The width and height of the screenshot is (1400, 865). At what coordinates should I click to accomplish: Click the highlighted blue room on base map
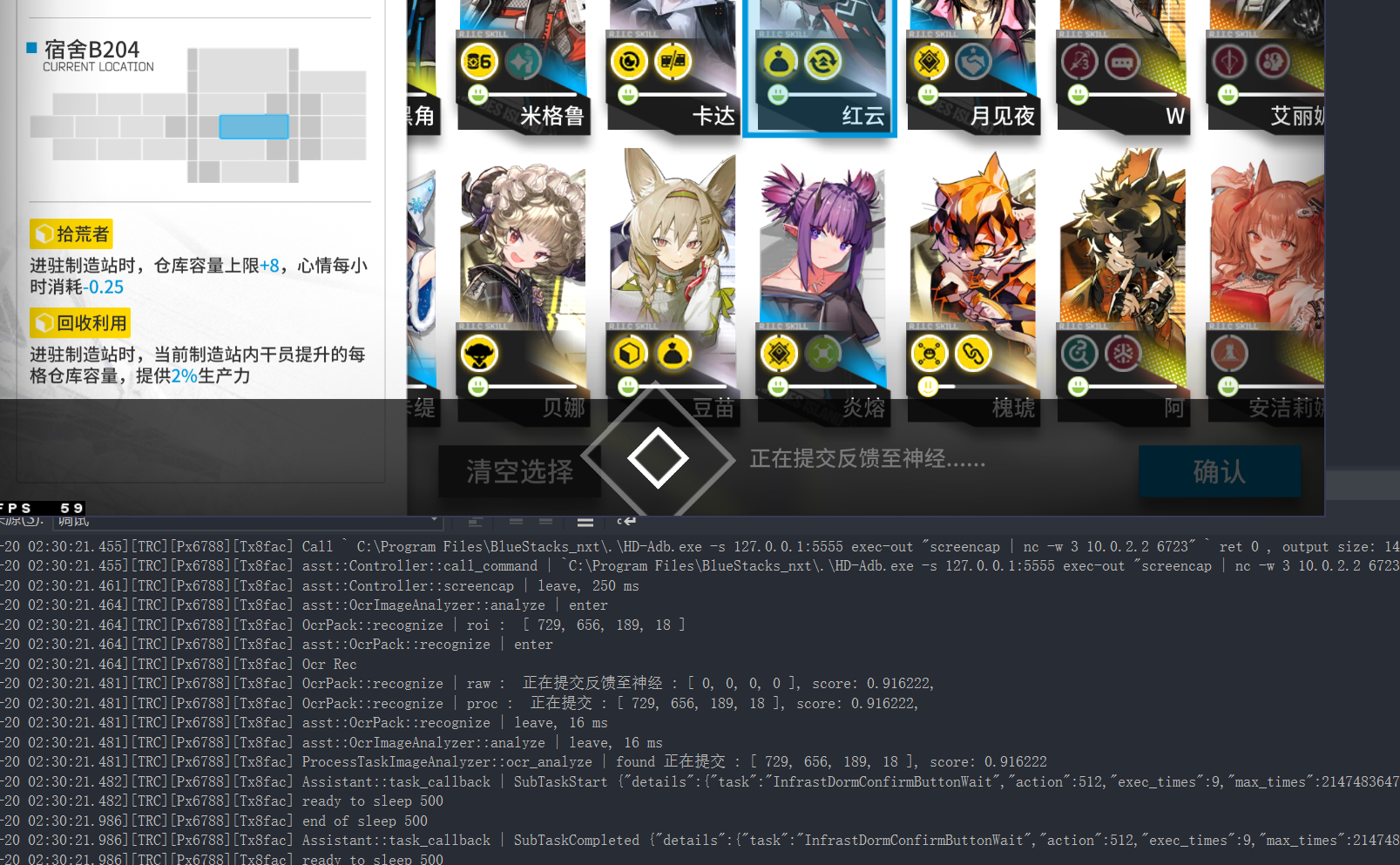point(254,127)
